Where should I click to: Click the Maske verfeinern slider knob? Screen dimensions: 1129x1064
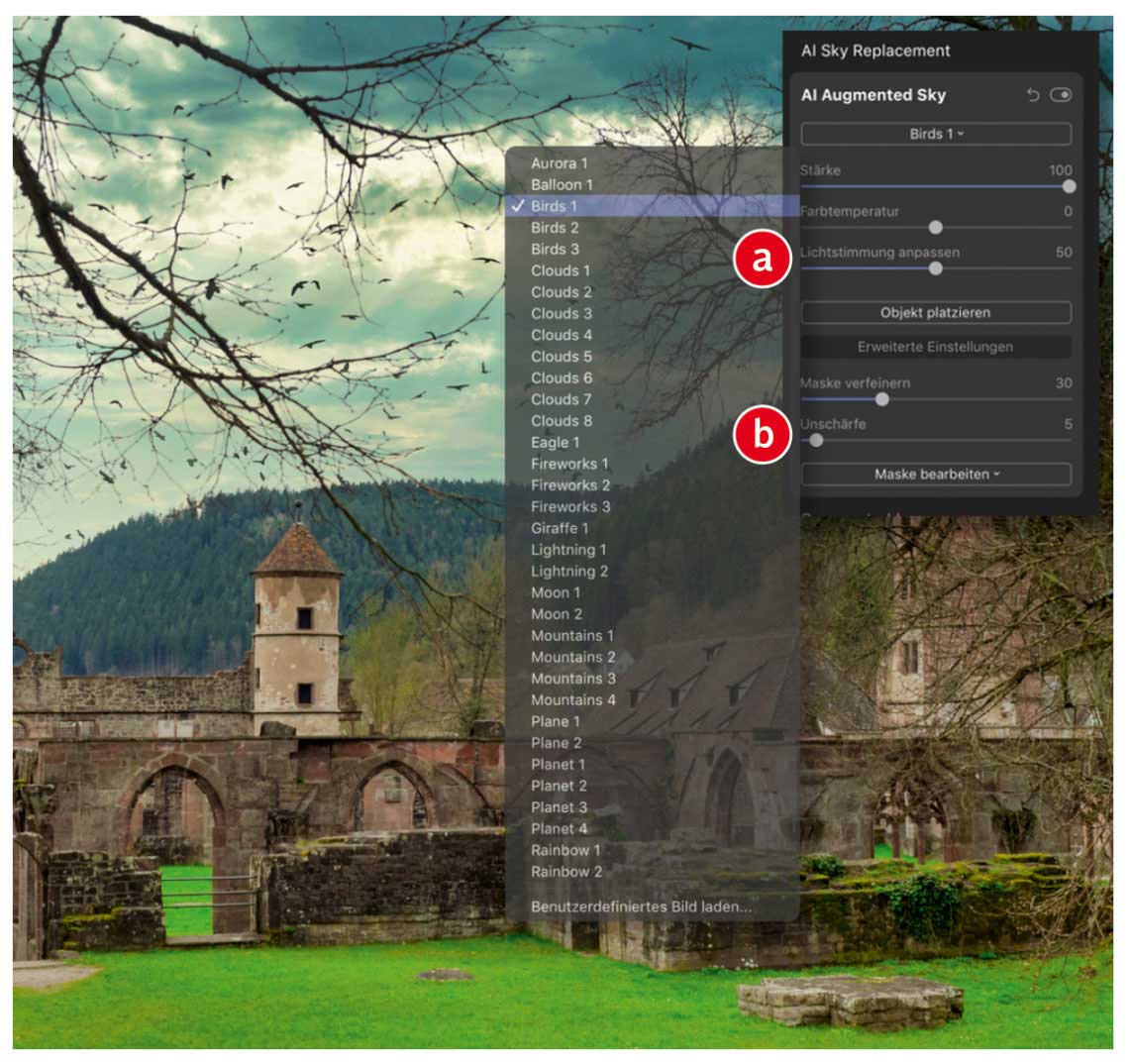pyautogui.click(x=882, y=399)
